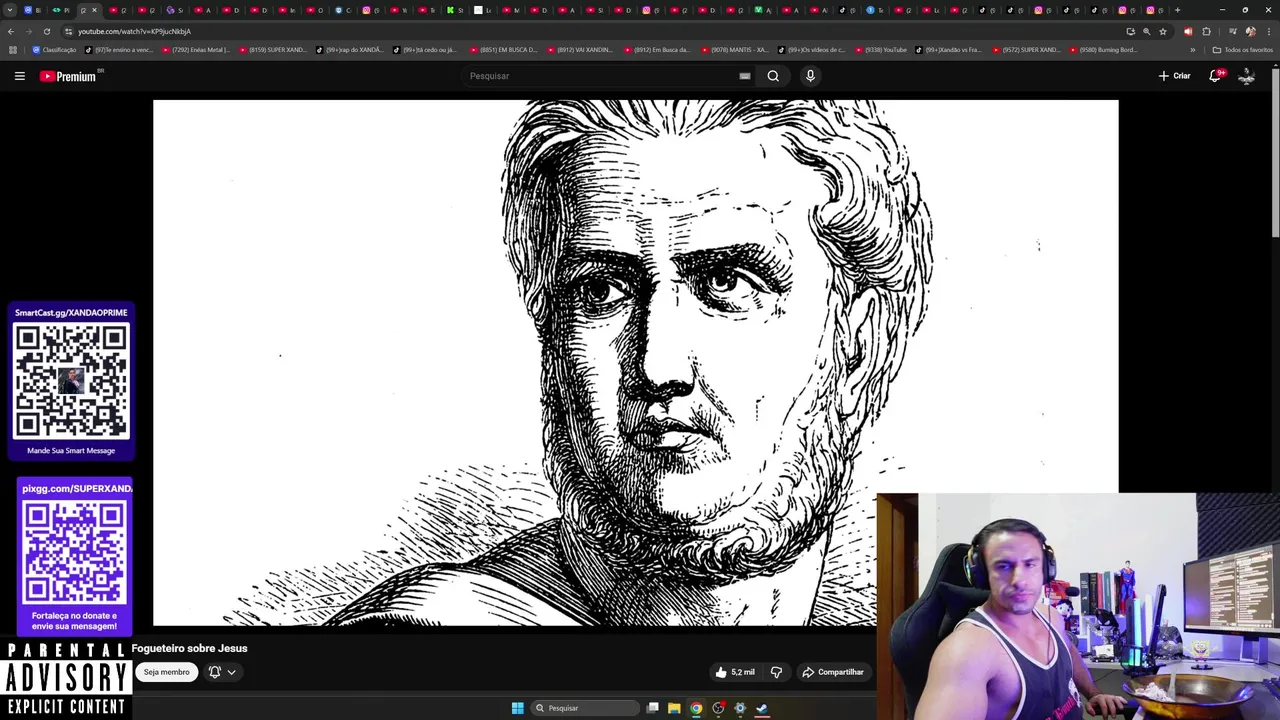Open the on-screen keyboard in search box
The image size is (1280, 720).
tap(745, 76)
